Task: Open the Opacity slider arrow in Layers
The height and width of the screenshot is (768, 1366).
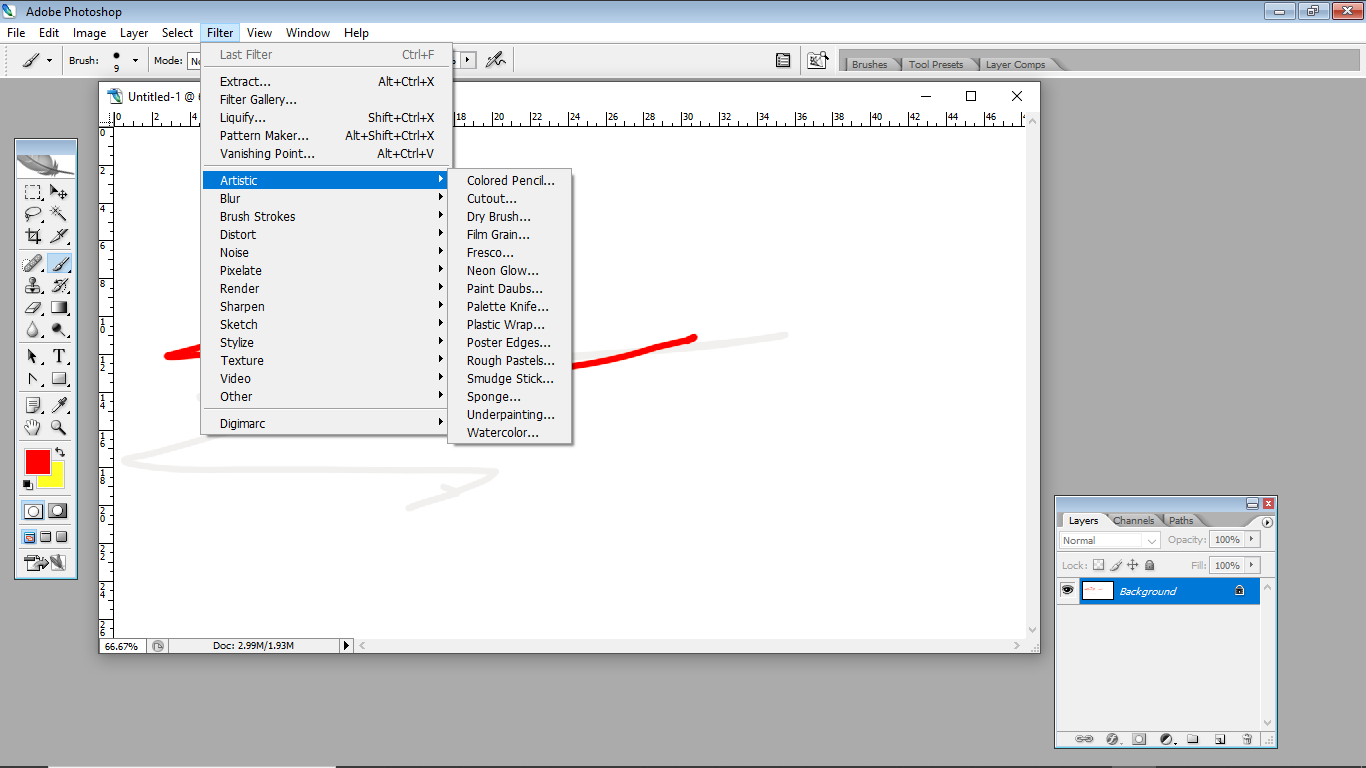Action: (x=1250, y=539)
